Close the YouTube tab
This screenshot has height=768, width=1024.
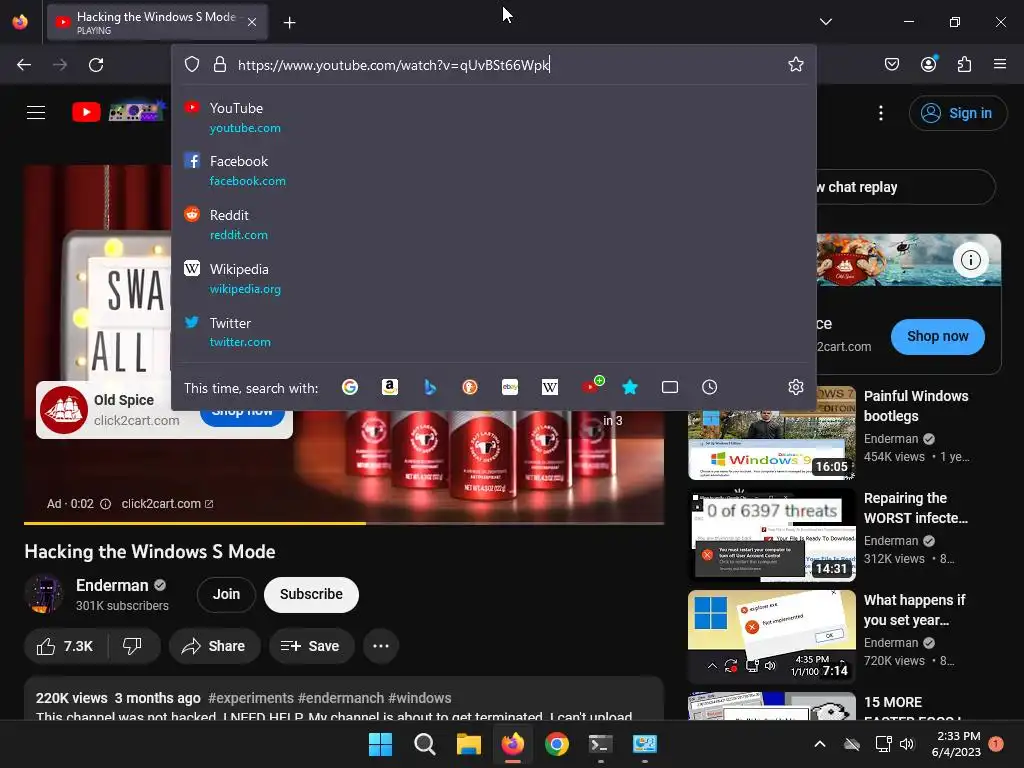pos(252,22)
